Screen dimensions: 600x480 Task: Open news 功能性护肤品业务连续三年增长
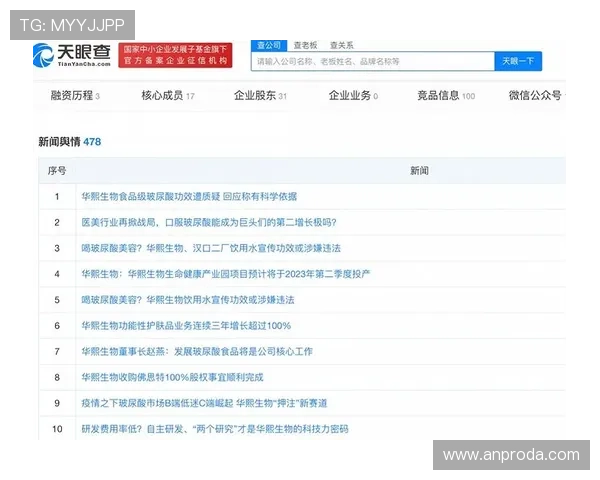[186, 326]
